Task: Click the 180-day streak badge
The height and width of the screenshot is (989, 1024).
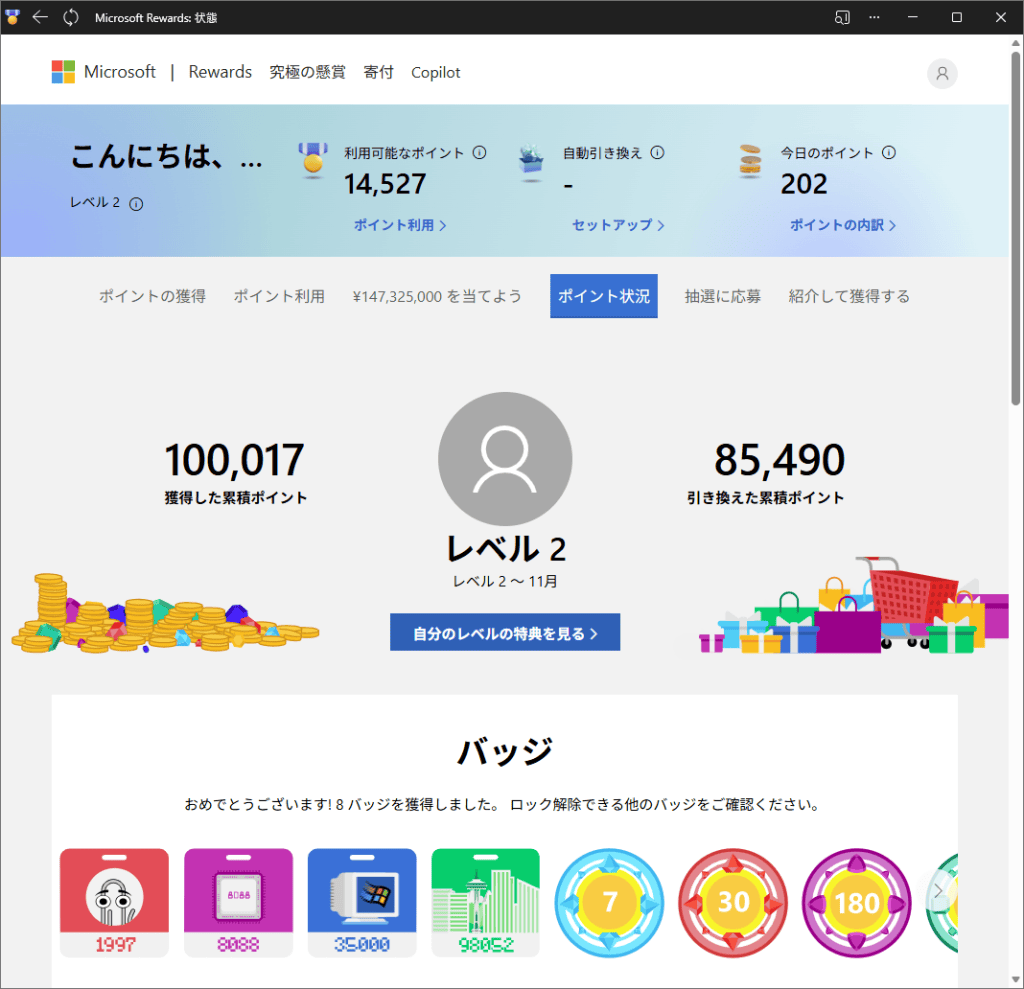Action: pyautogui.click(x=856, y=902)
